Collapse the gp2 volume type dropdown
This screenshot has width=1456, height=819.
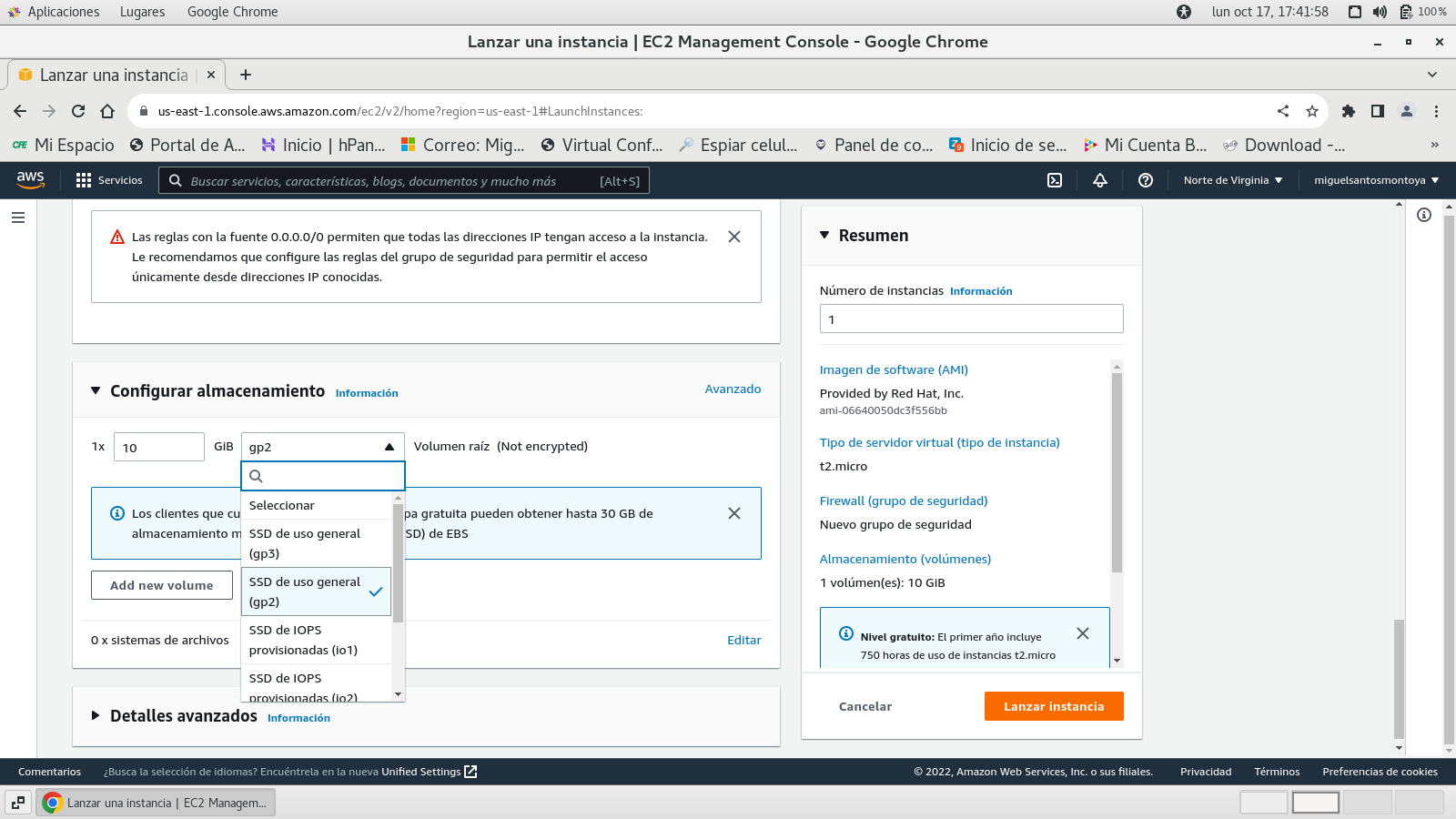tap(389, 447)
